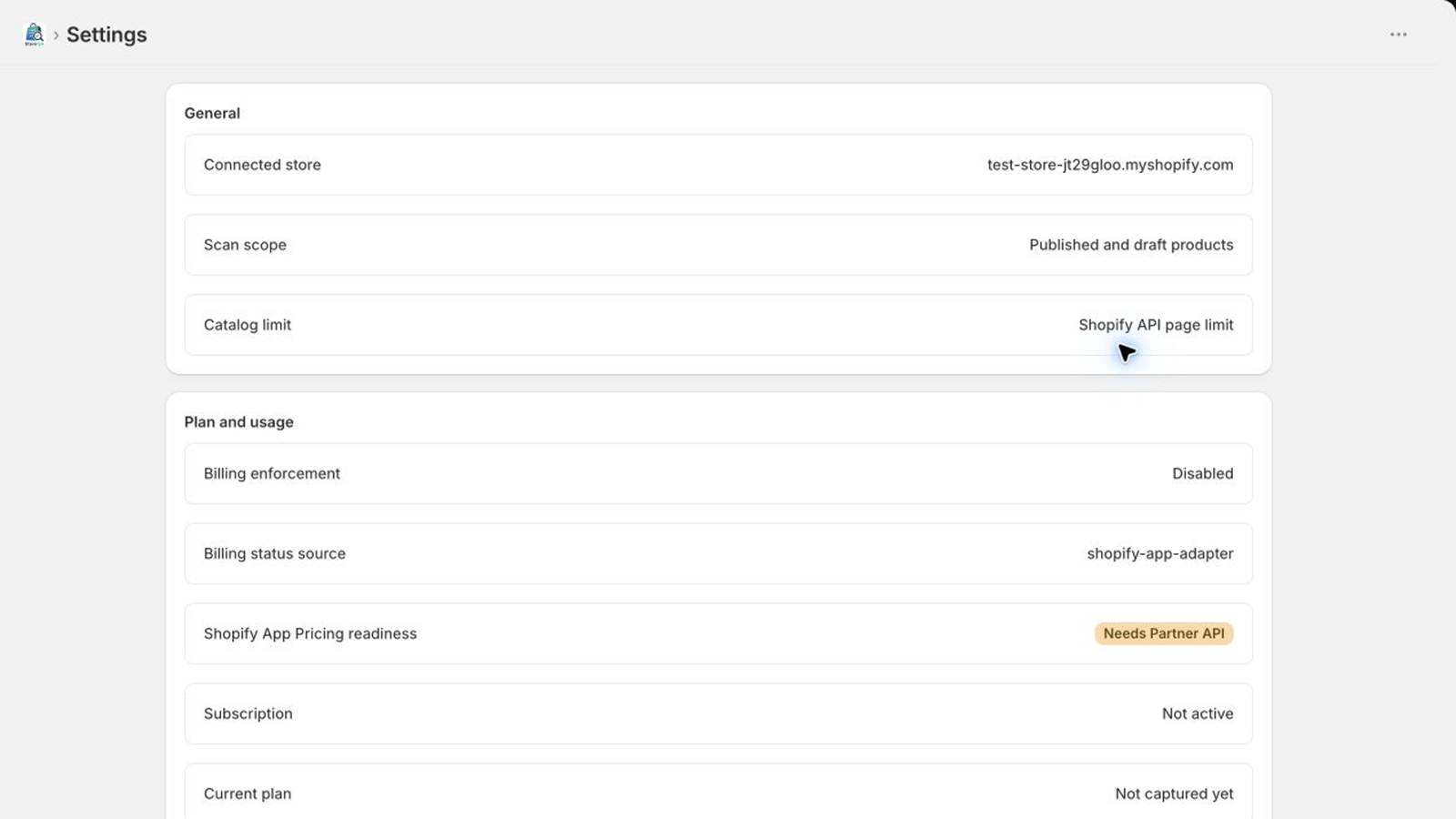The height and width of the screenshot is (819, 1456).
Task: Select the Scan scope label
Action: pos(245,245)
